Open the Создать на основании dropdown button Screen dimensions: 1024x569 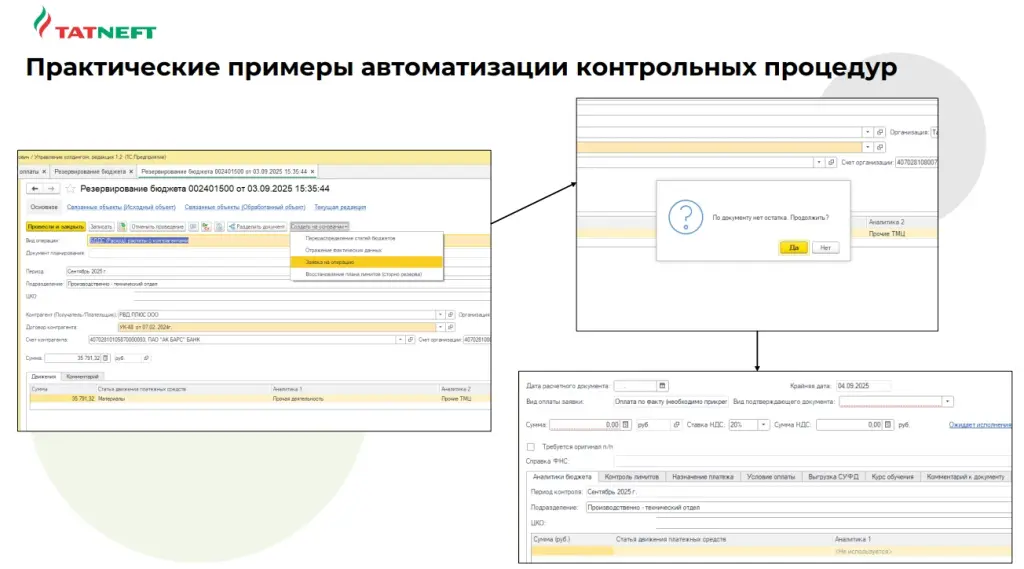tap(319, 227)
